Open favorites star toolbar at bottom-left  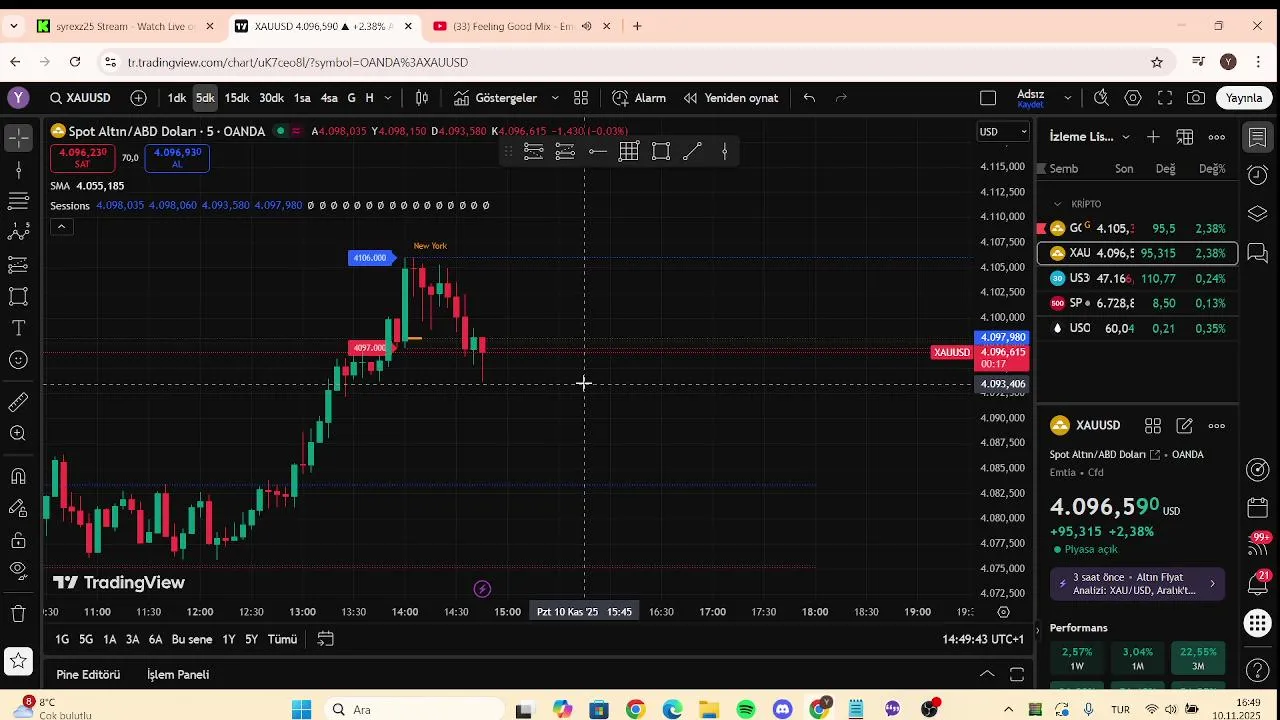(18, 660)
